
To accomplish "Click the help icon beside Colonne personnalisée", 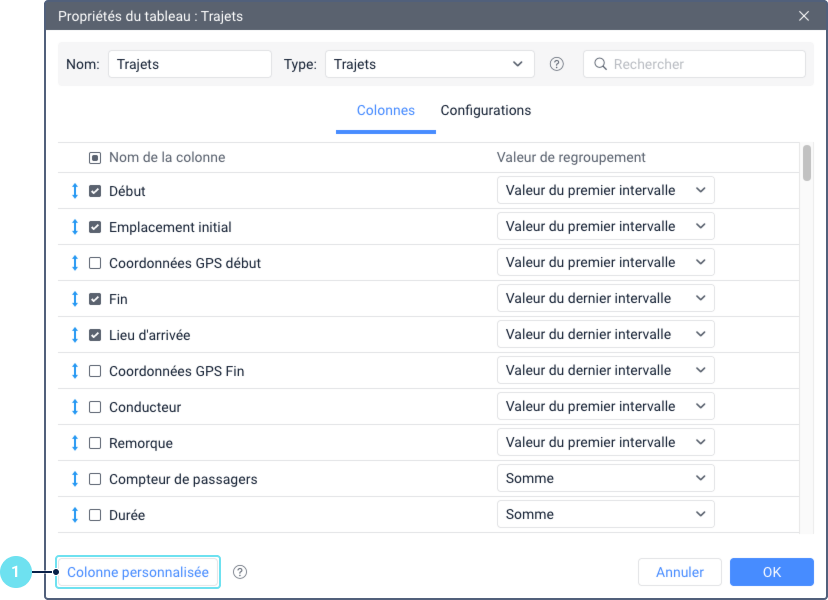I will (x=240, y=572).
